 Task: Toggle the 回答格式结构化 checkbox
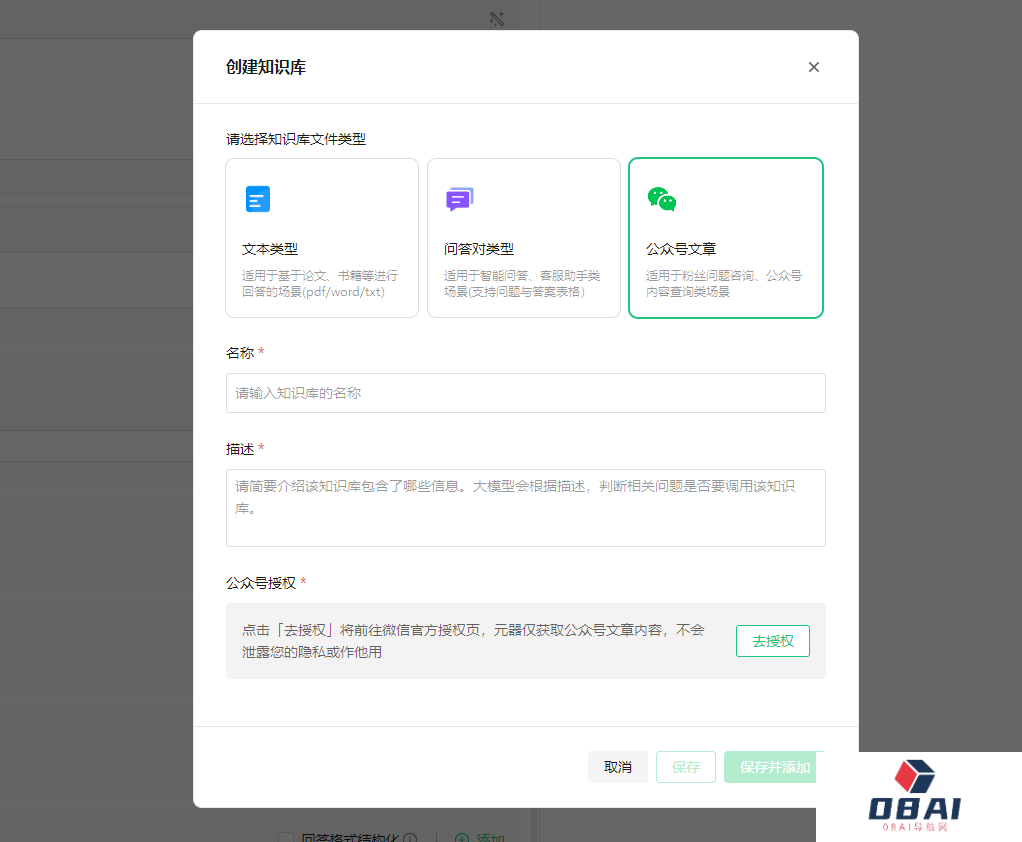pos(286,838)
